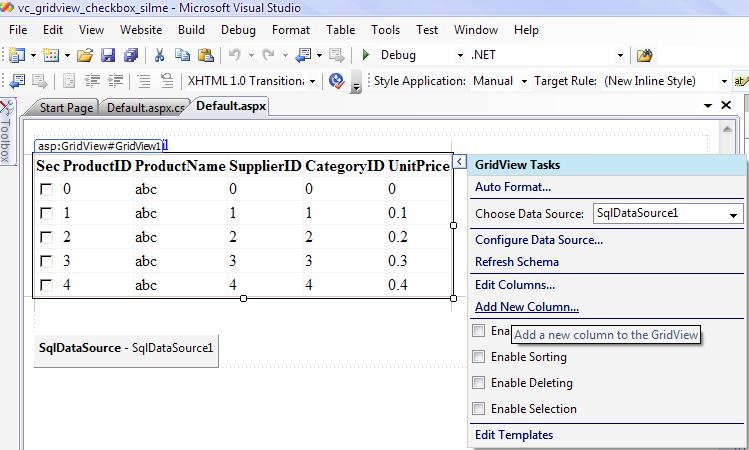Open the File menu

coord(18,30)
